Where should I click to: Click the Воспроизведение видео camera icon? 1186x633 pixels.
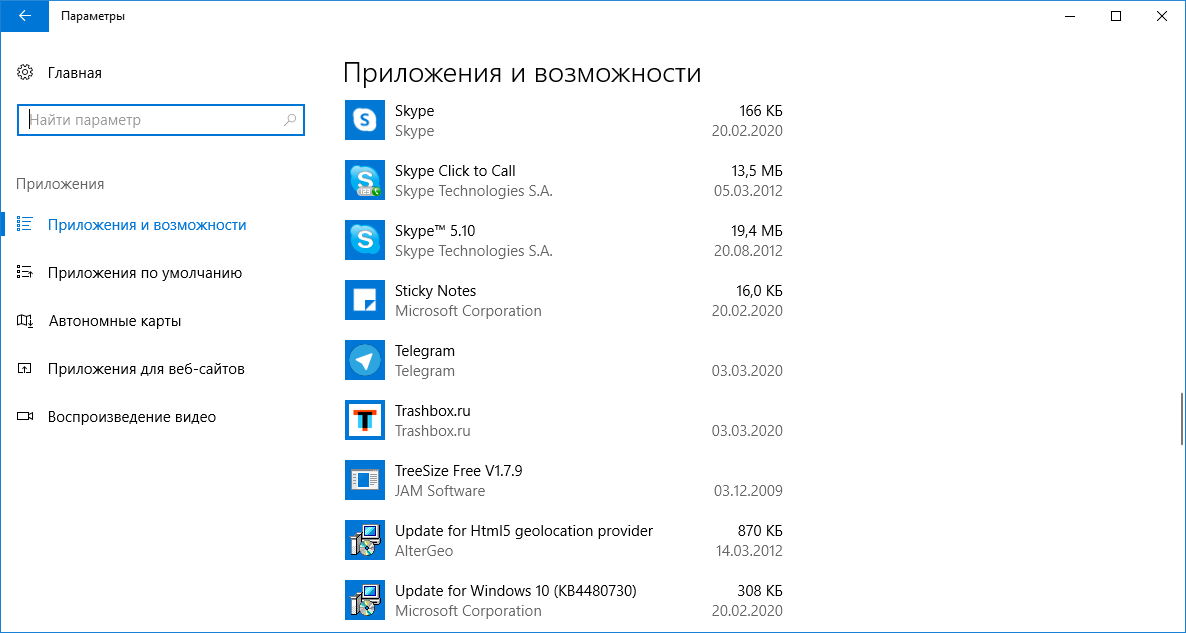pos(24,417)
